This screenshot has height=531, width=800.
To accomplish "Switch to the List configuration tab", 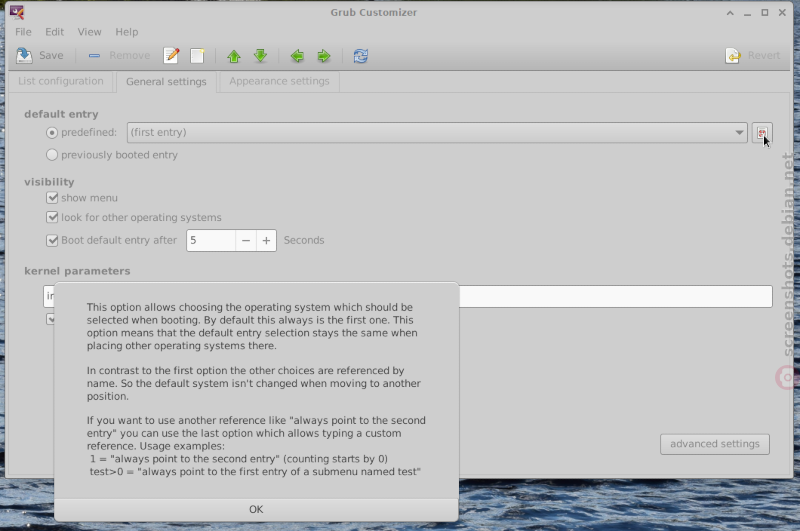I will 61,82.
